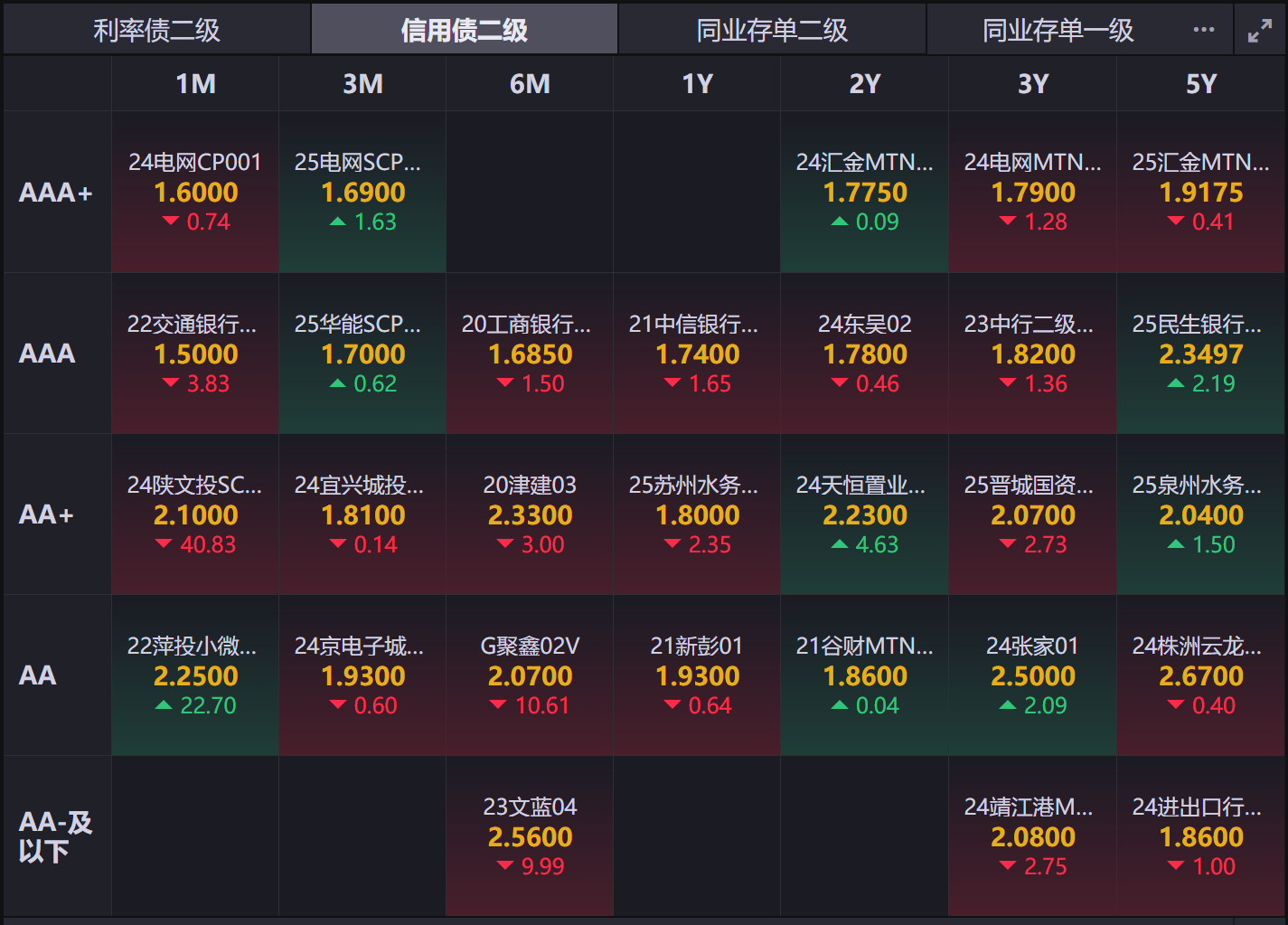This screenshot has width=1288, height=925.
Task: Open the 21谷财MTN bond at 1.8600
Action: pos(865,675)
